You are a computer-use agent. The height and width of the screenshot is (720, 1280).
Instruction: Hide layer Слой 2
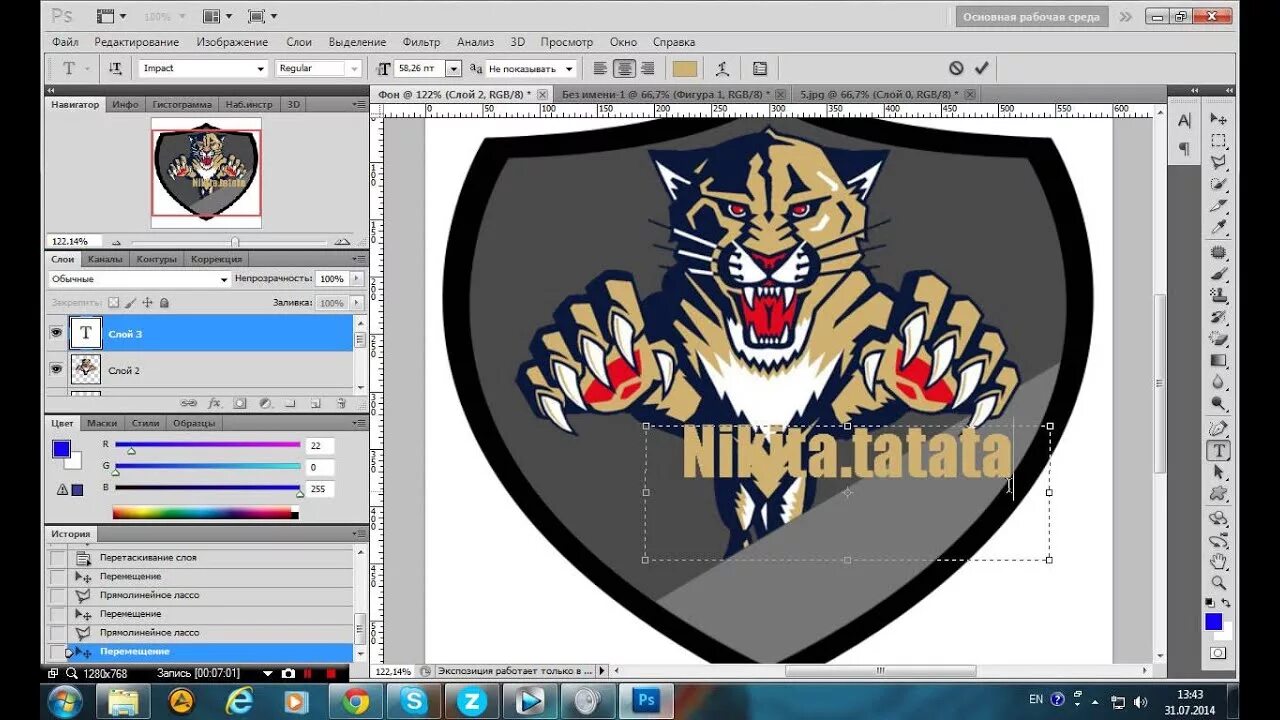tap(56, 370)
